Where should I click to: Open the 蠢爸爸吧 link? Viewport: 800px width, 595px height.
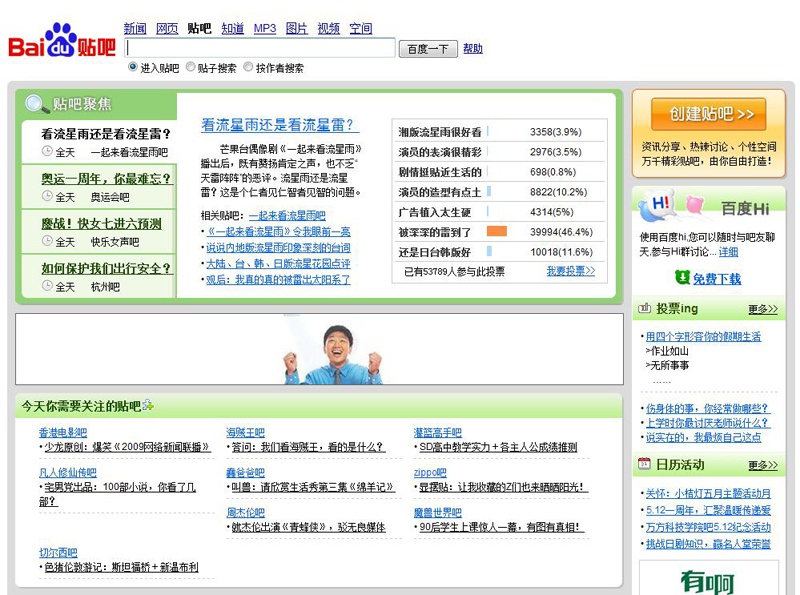click(245, 473)
